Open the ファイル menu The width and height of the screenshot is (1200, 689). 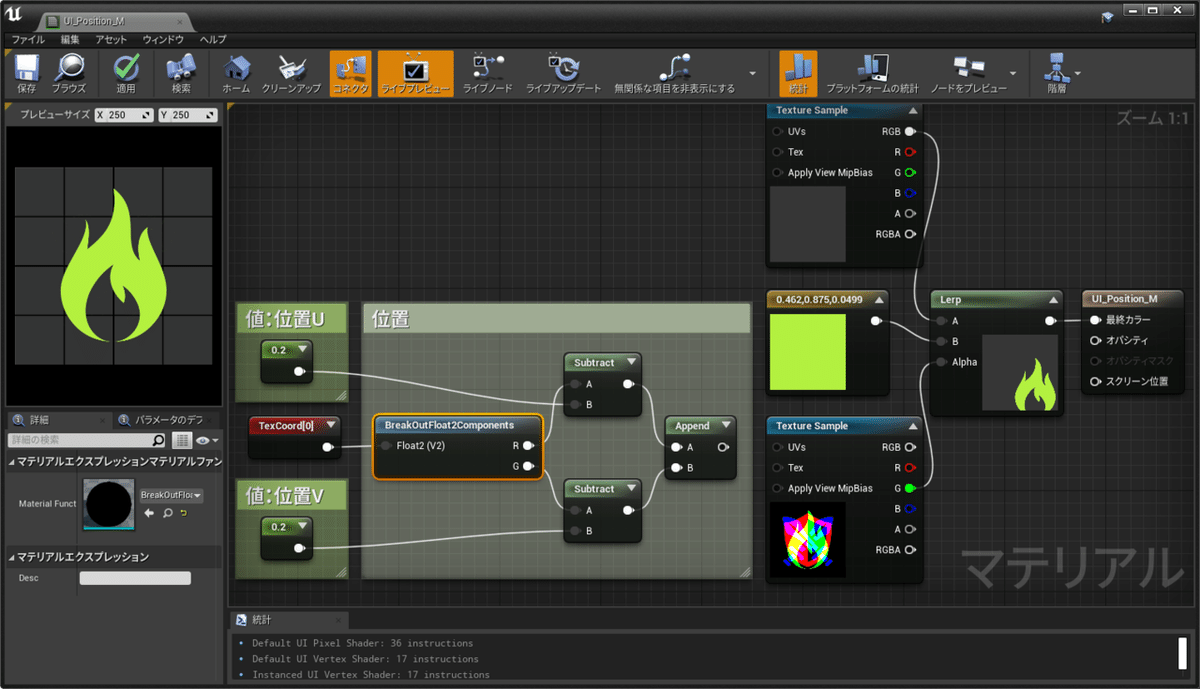tap(28, 39)
